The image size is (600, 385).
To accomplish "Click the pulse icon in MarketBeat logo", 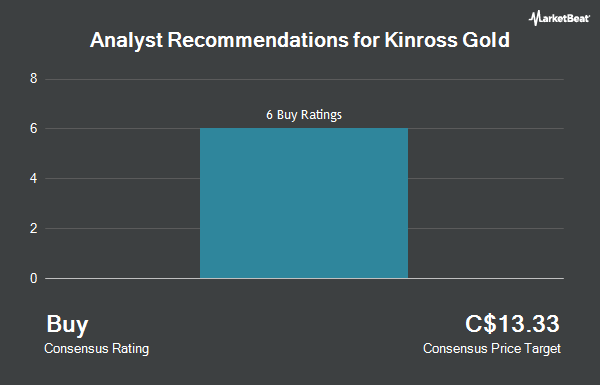I will point(535,18).
